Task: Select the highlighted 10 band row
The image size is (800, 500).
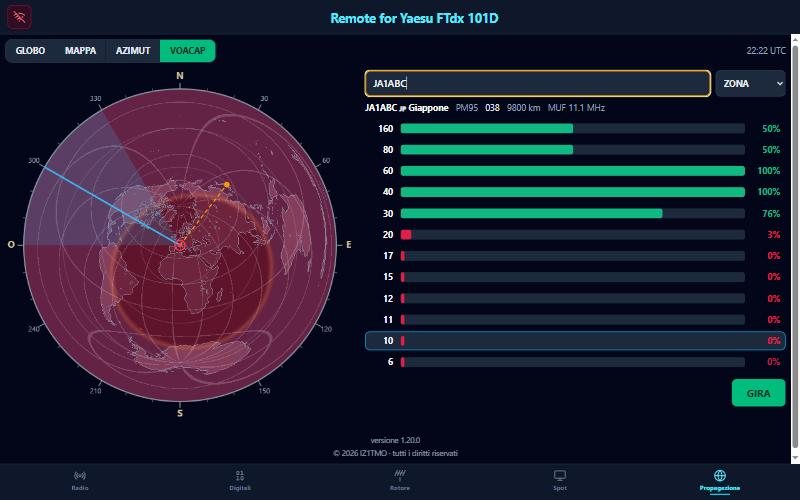Action: (x=575, y=341)
